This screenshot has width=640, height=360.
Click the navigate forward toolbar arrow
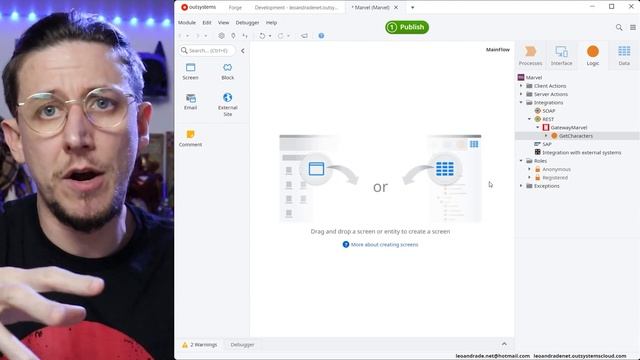[x=198, y=36]
